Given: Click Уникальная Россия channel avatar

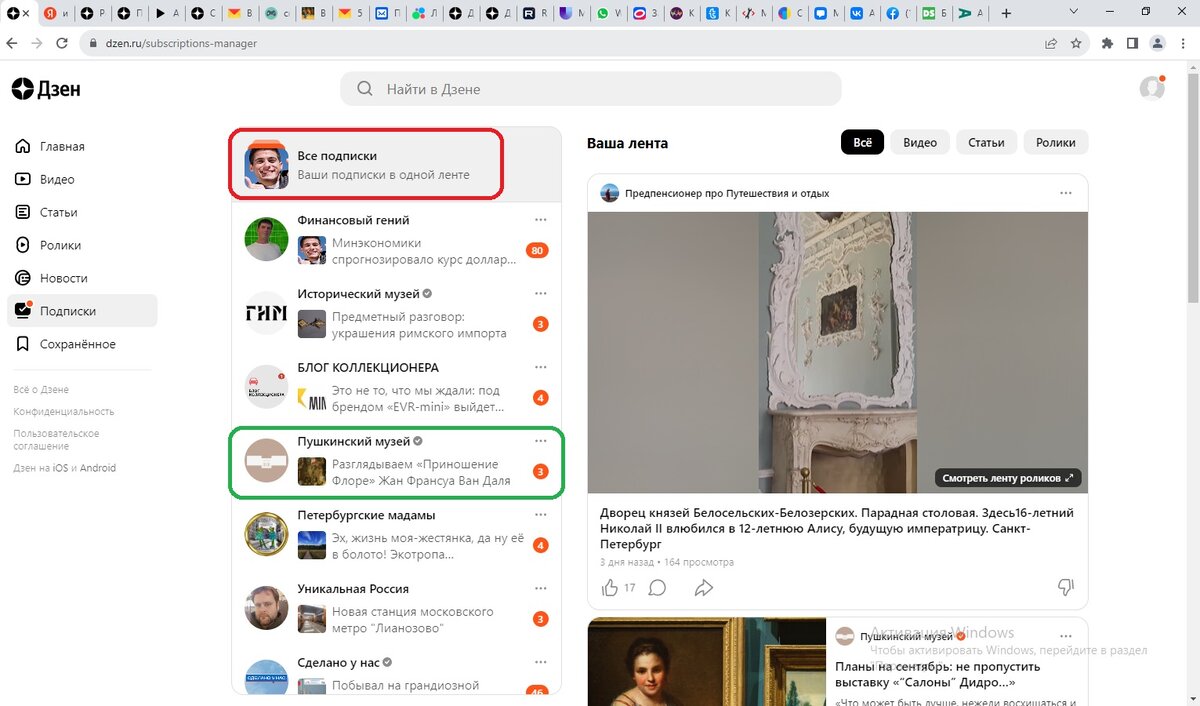Looking at the screenshot, I should (267, 608).
